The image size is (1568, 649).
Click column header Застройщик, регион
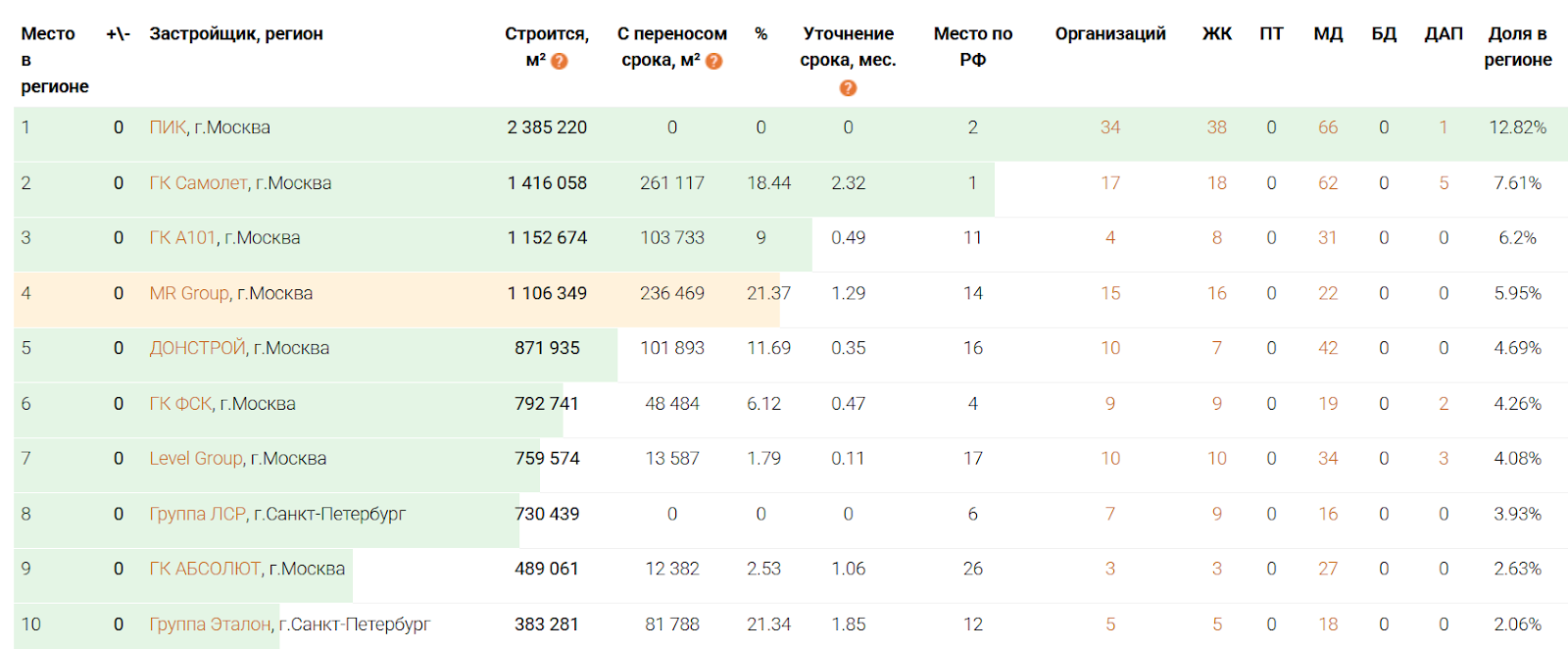pyautogui.click(x=236, y=34)
